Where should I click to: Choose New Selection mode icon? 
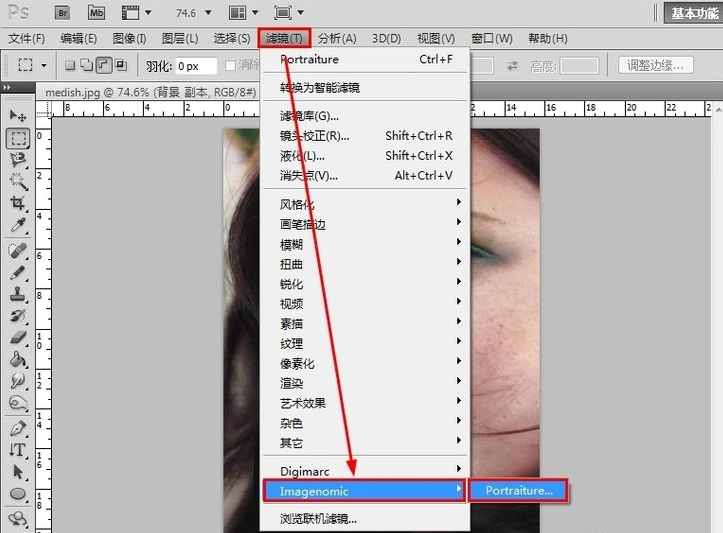[x=70, y=65]
